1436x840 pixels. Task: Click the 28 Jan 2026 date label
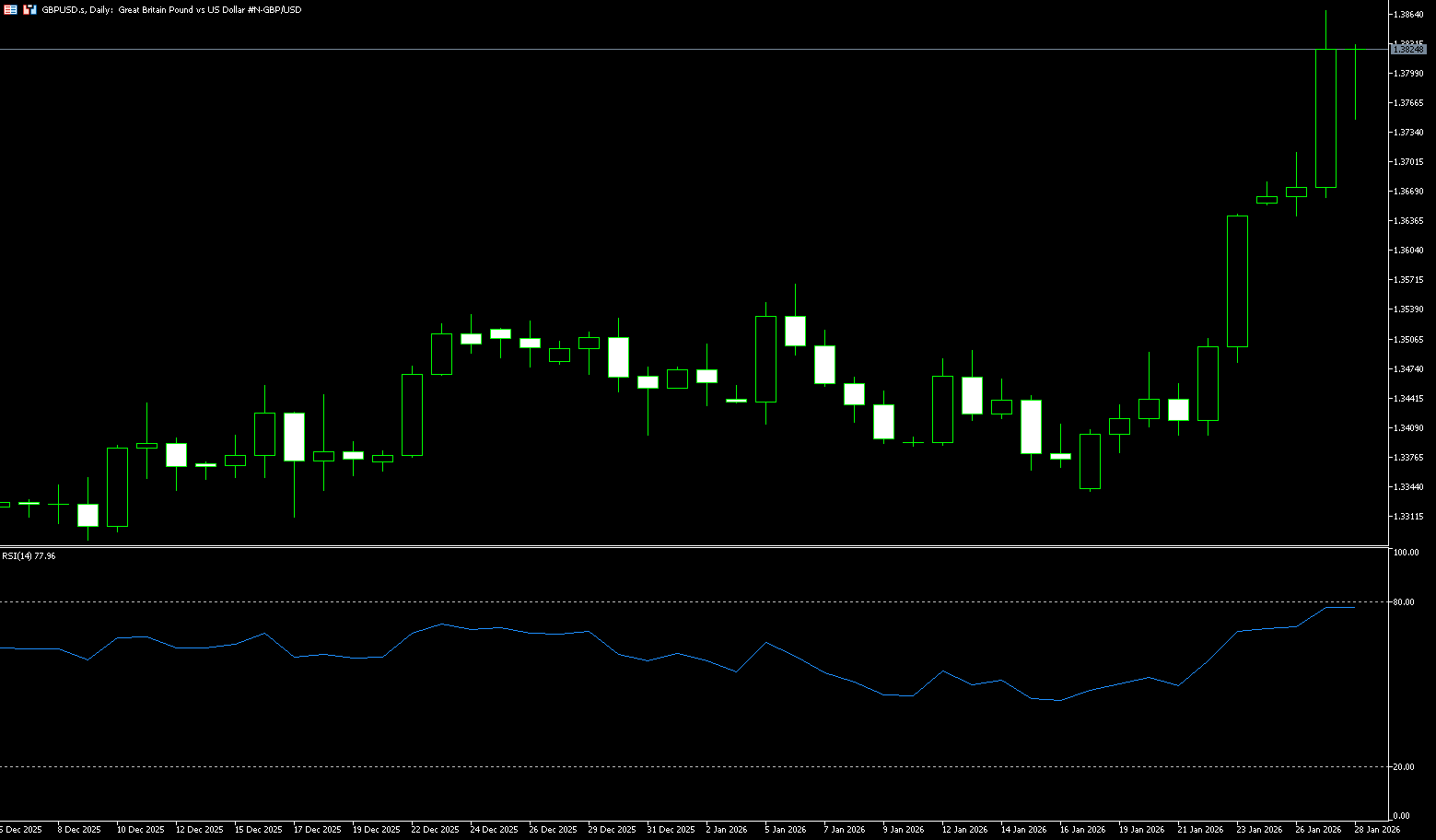click(x=1376, y=830)
